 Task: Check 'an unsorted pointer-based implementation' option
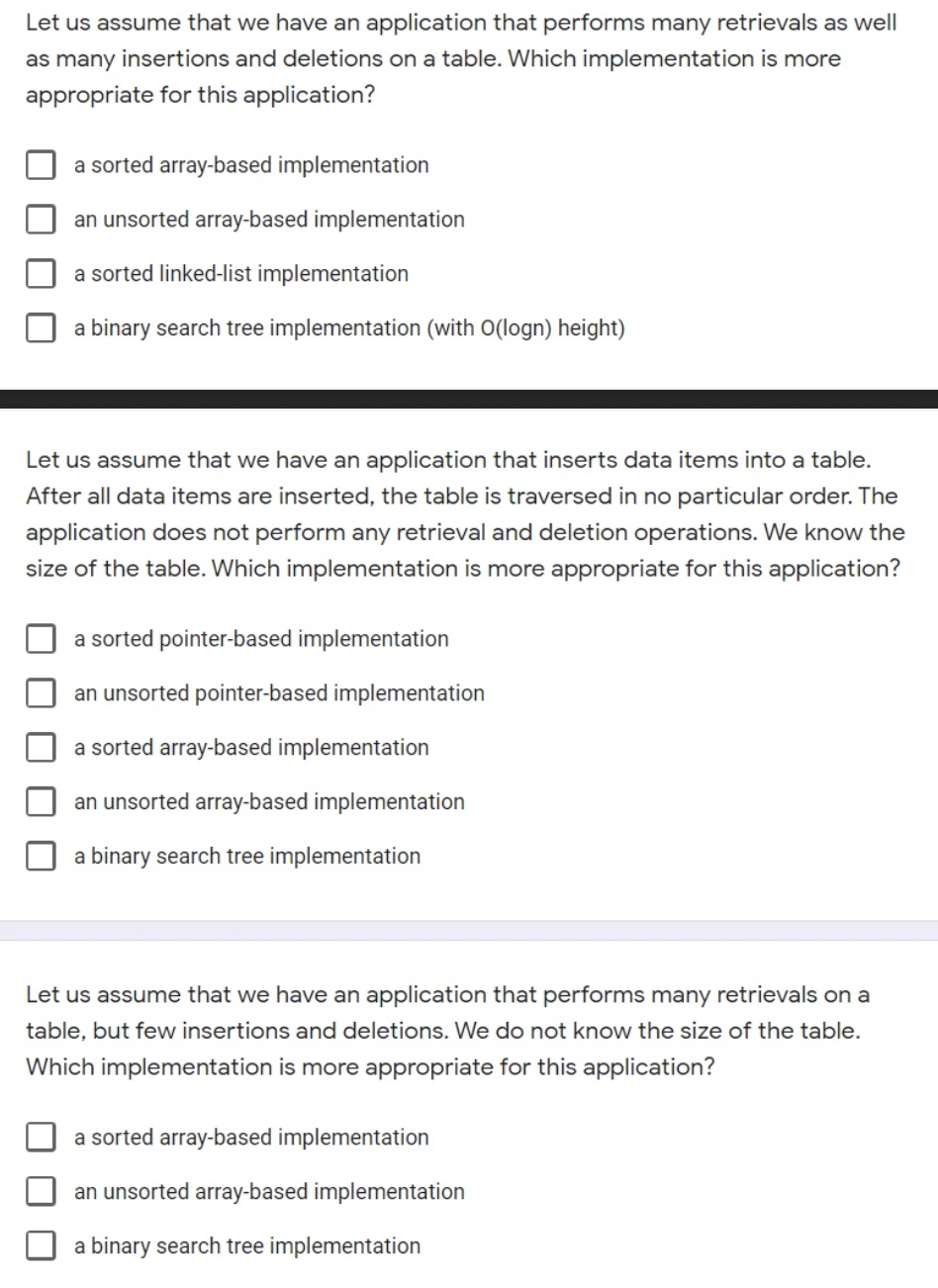(x=40, y=693)
